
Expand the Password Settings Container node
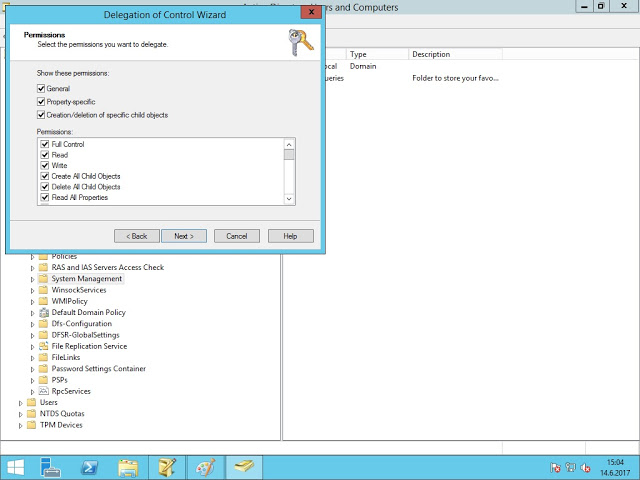(x=32, y=369)
